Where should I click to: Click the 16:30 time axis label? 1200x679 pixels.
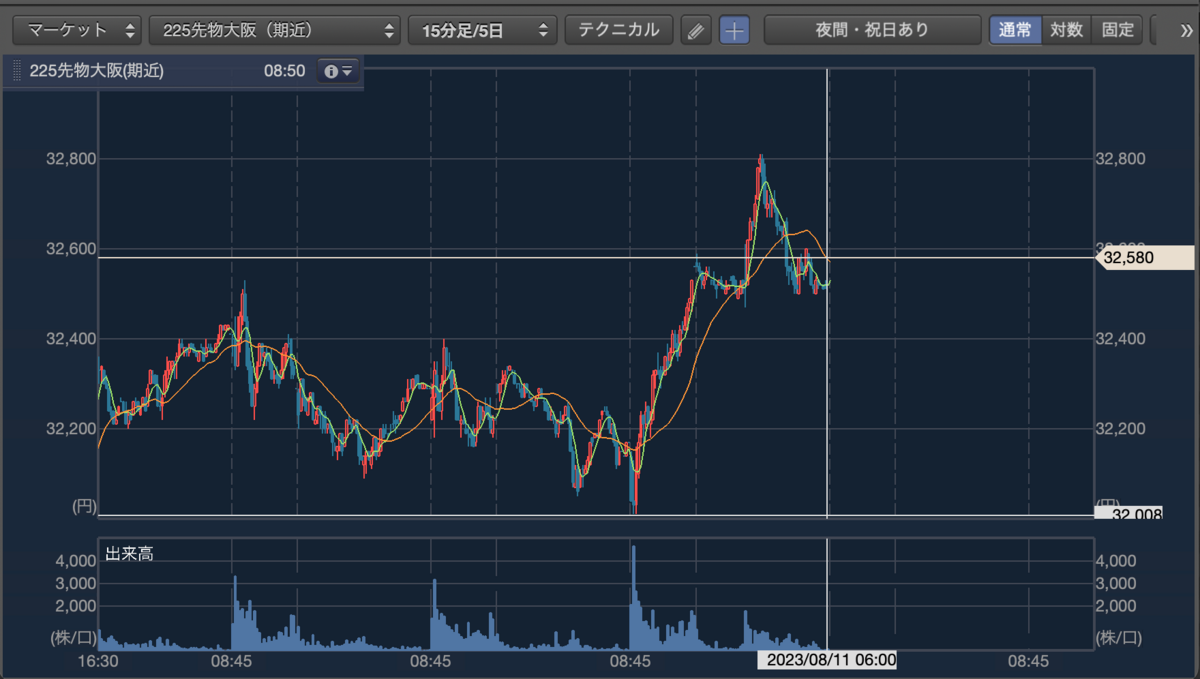click(x=99, y=661)
